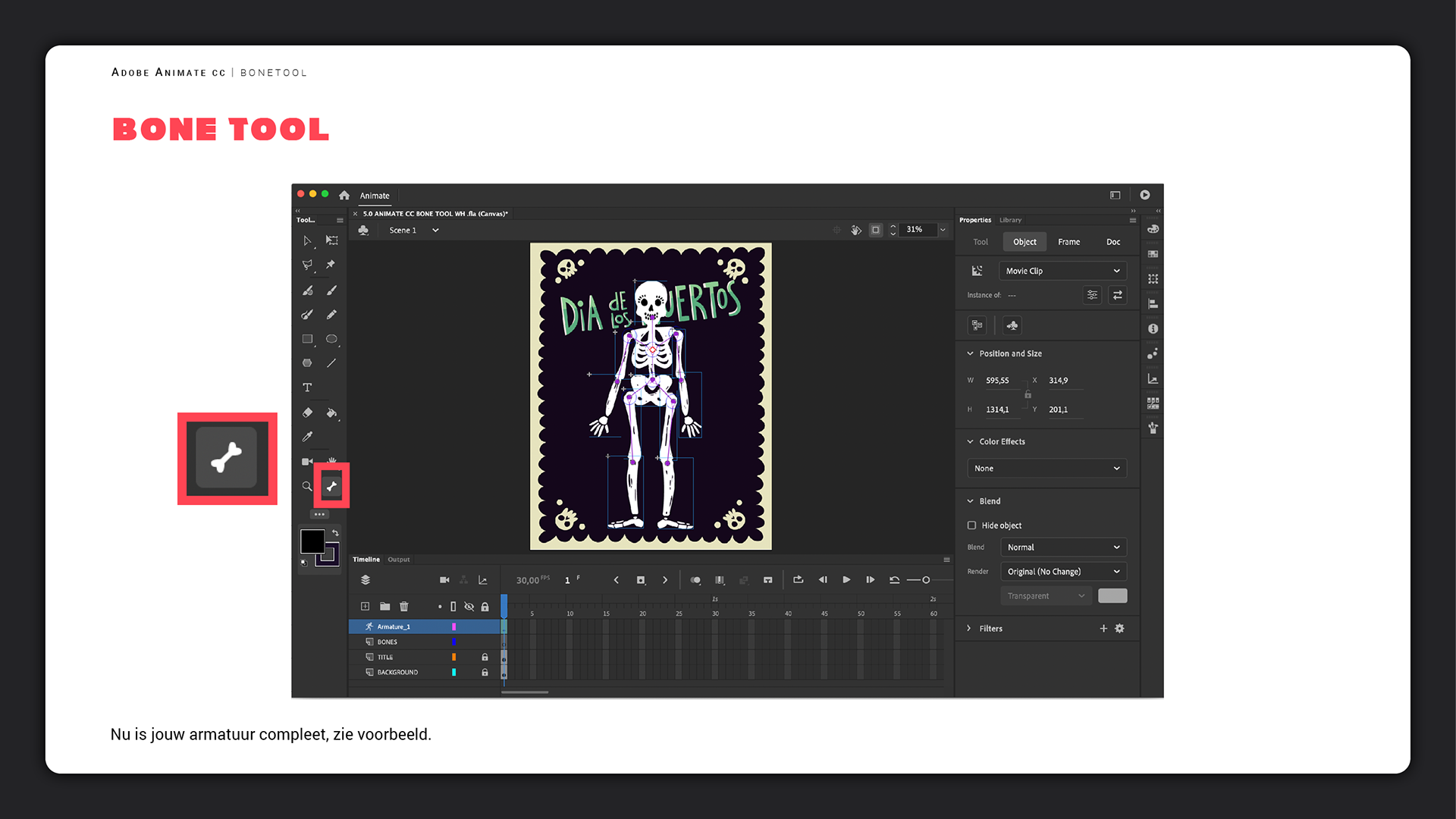Click the black stroke color swatch
This screenshot has width=1456, height=819.
point(312,541)
